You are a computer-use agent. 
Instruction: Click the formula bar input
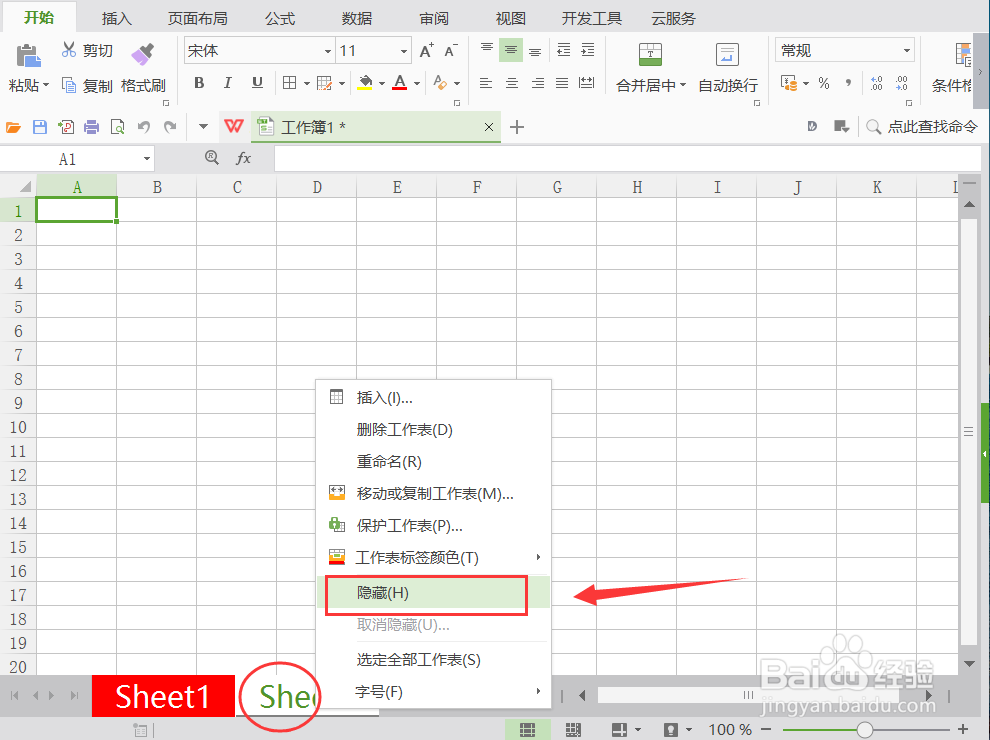[x=627, y=158]
